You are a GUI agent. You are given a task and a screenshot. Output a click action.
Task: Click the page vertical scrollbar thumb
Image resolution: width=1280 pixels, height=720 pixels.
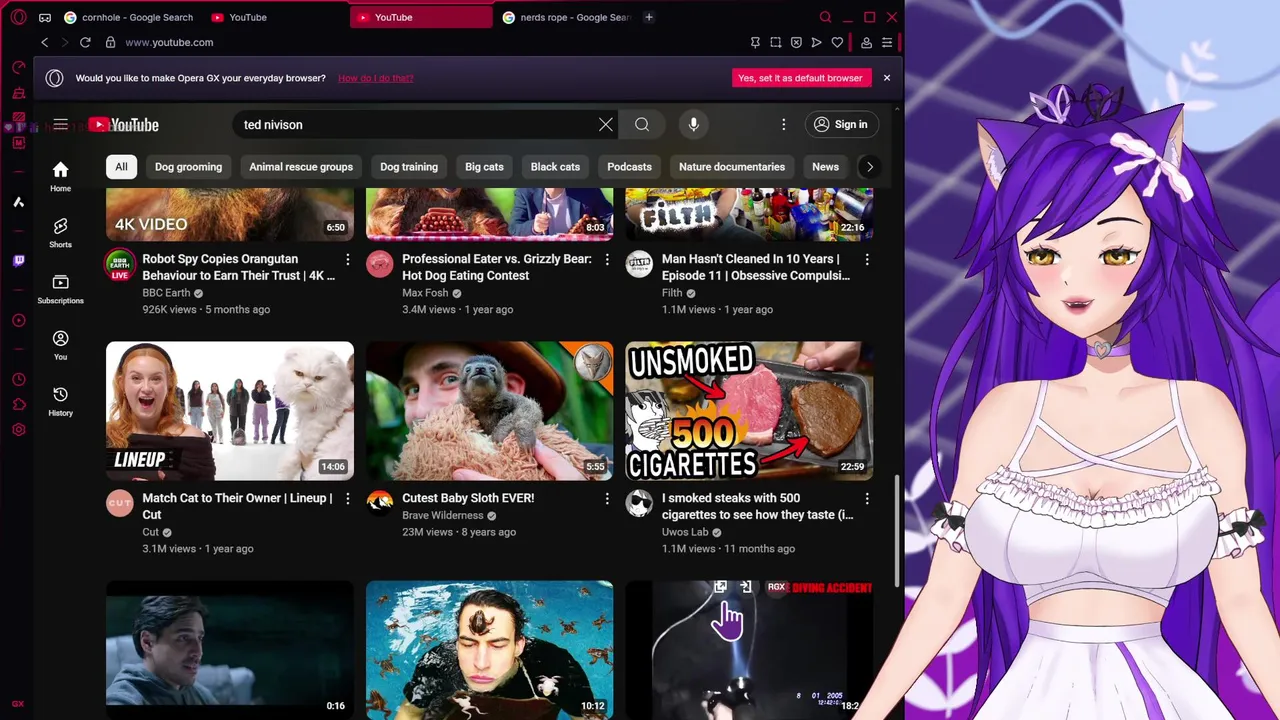click(x=896, y=530)
